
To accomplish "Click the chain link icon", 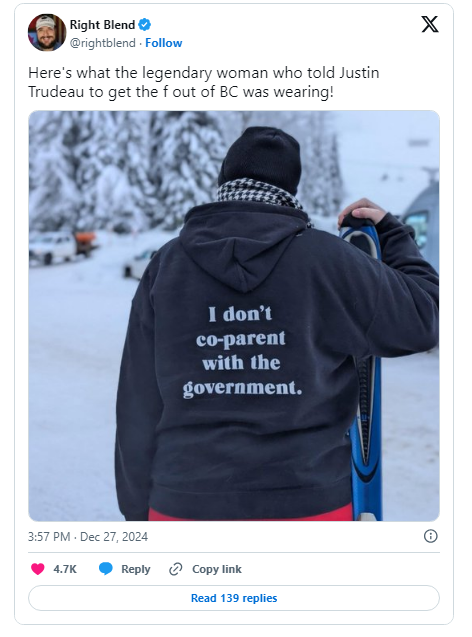I will pyautogui.click(x=175, y=569).
